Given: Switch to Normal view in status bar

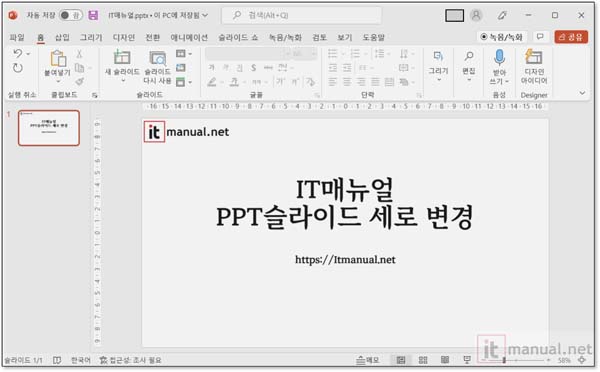Looking at the screenshot, I should (401, 360).
